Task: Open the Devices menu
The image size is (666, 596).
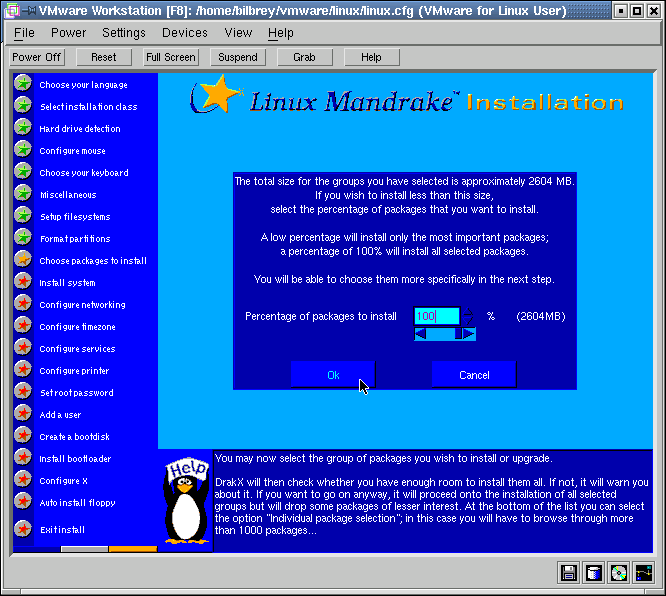Action: coord(185,33)
